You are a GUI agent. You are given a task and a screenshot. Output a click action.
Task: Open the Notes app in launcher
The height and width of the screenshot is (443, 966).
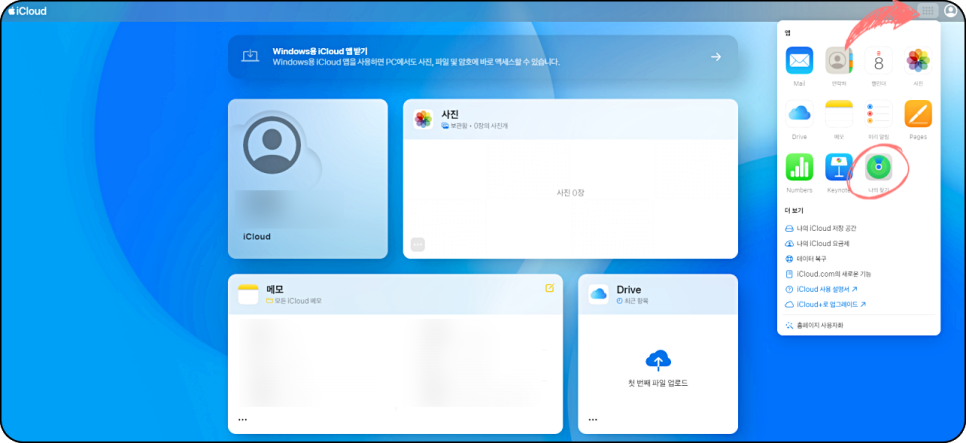coord(838,113)
